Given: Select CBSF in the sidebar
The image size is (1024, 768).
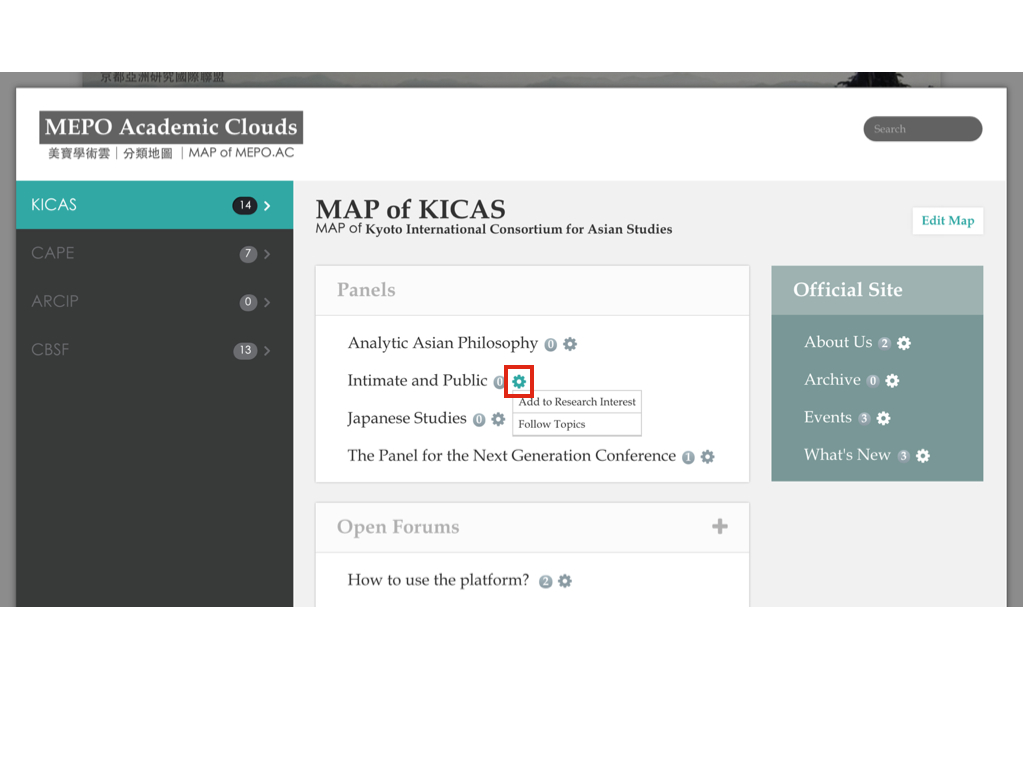Looking at the screenshot, I should 155,350.
